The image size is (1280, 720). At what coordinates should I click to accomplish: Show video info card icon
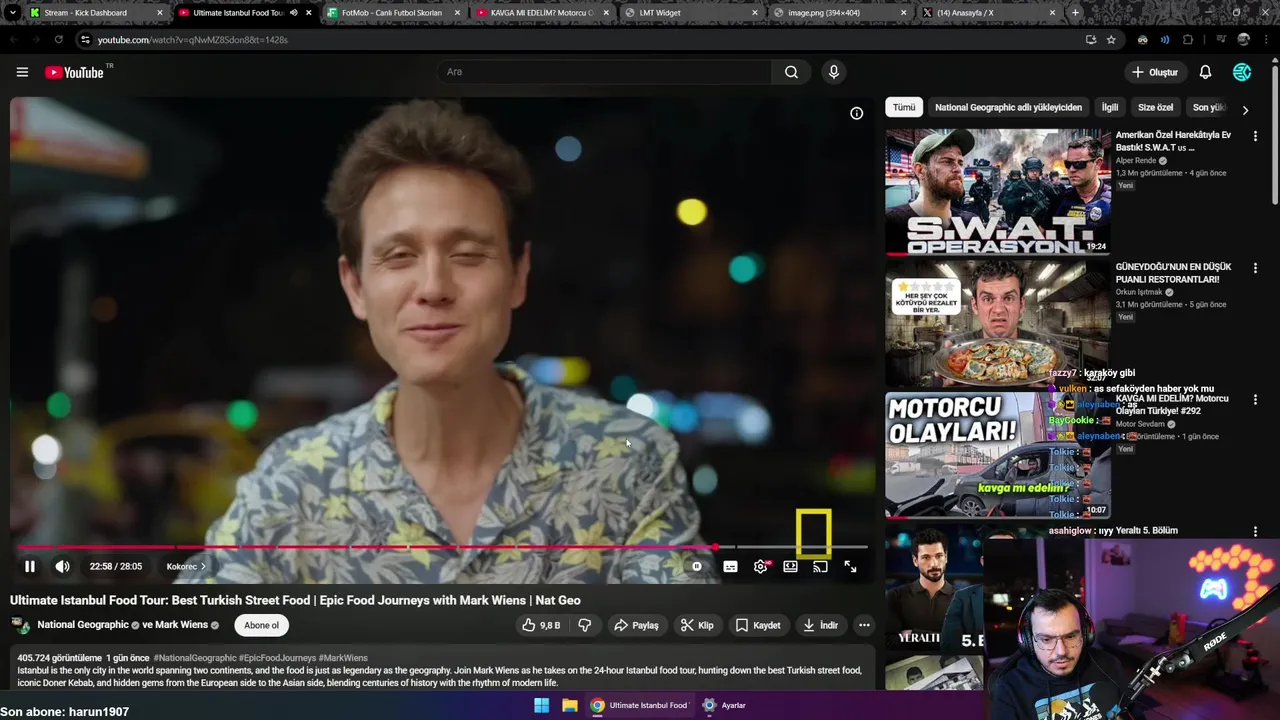point(856,113)
